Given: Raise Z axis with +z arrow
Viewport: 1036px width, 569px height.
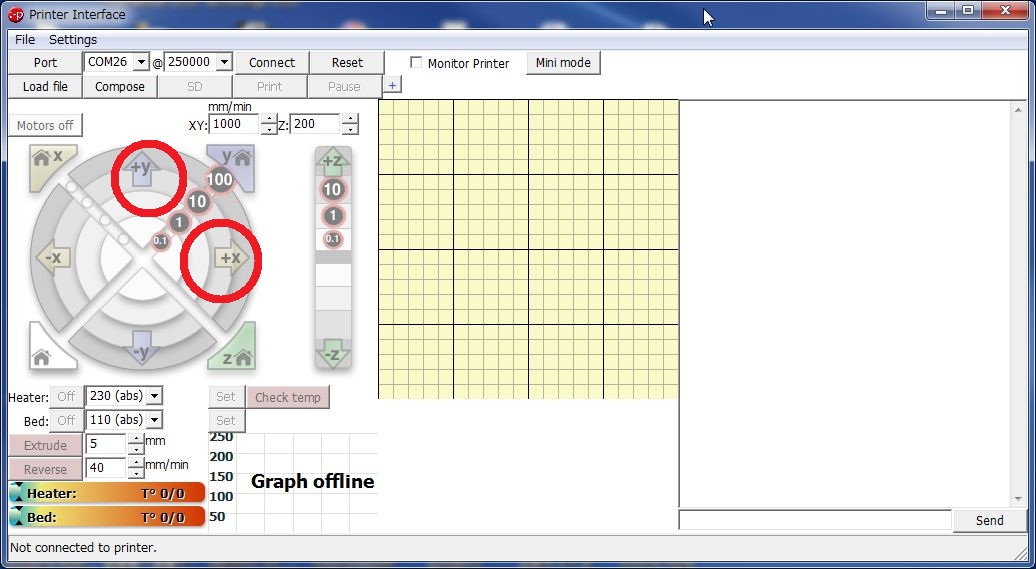Looking at the screenshot, I should click(333, 161).
